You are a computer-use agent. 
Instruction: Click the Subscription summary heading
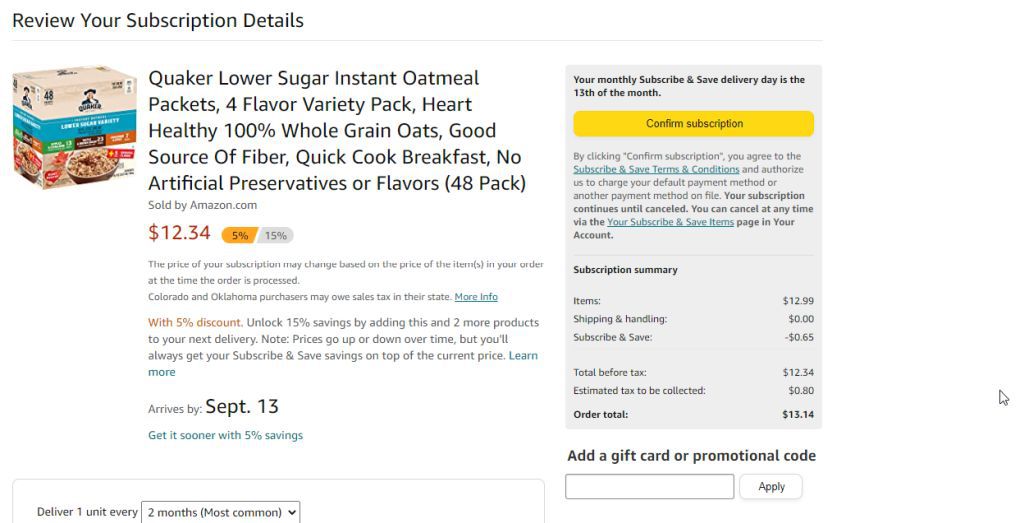click(x=626, y=270)
